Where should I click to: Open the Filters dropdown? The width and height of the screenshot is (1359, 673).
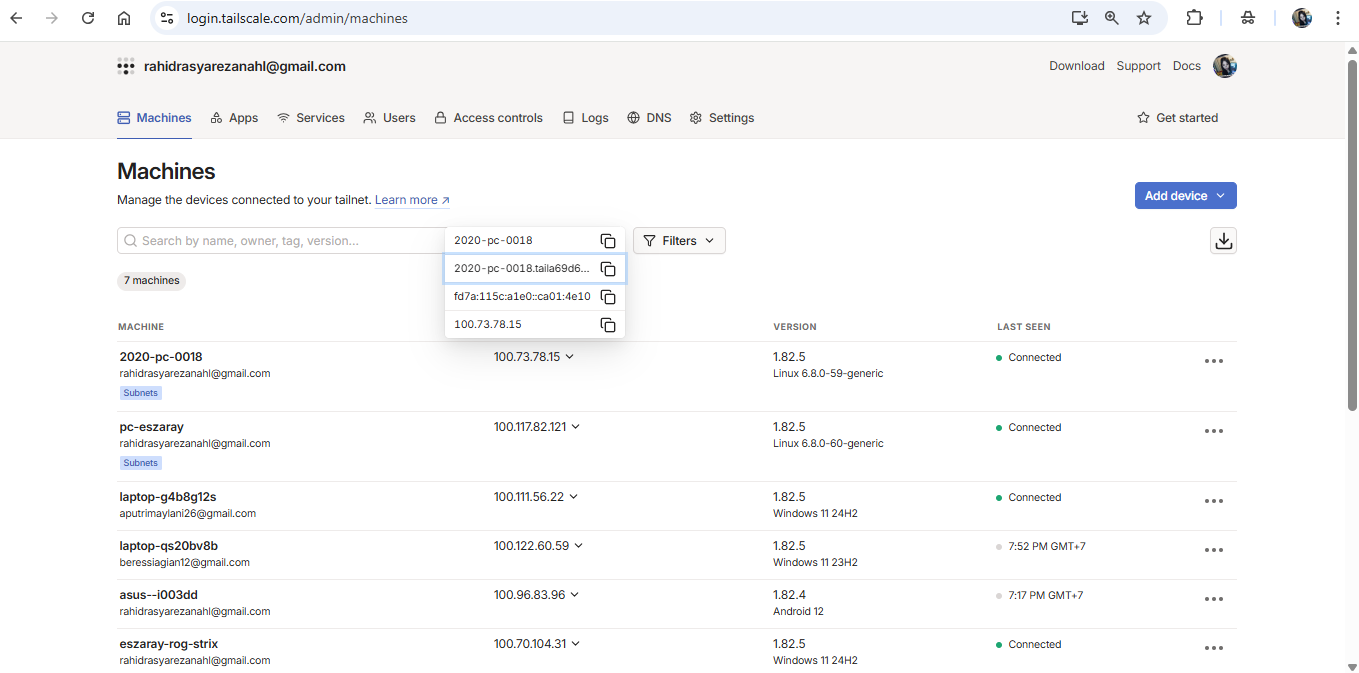pos(679,241)
